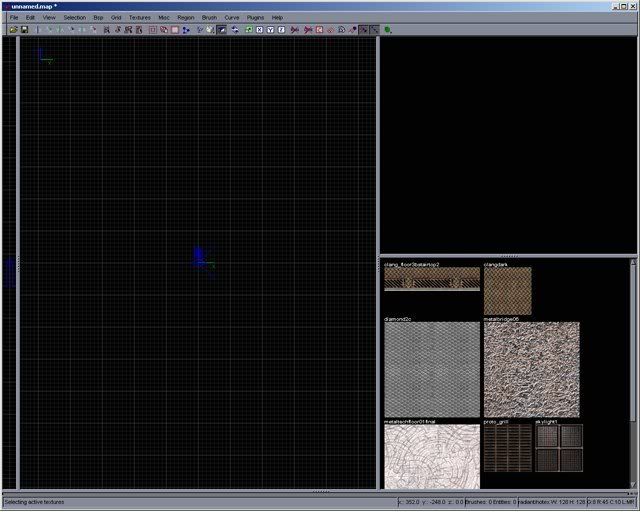Toggle the green Free Scale icon
Viewport: 640px width, 512px height.
(249, 29)
